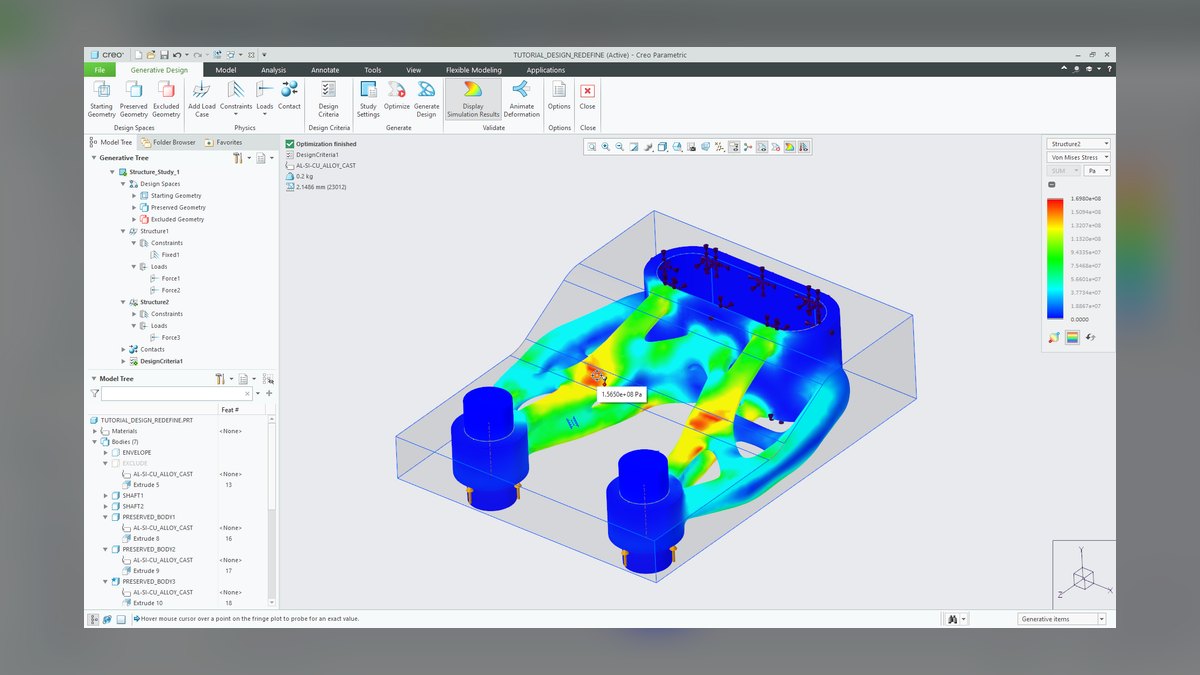Click the filter funnel icon in Model Tree
This screenshot has width=1200, height=675.
coord(94,394)
